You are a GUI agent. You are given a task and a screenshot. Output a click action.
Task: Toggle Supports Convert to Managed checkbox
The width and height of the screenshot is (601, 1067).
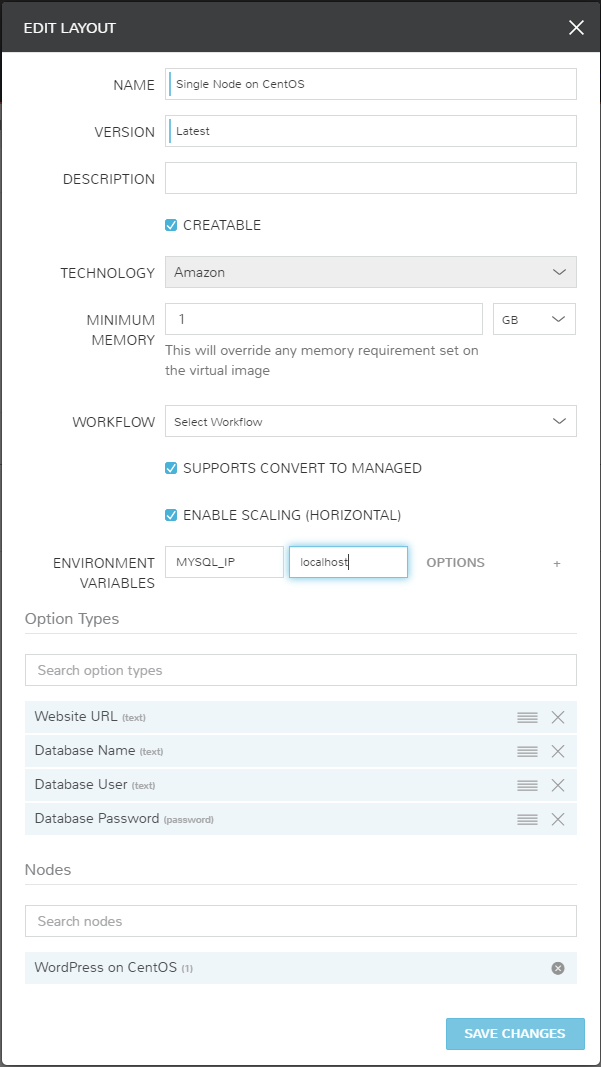172,468
